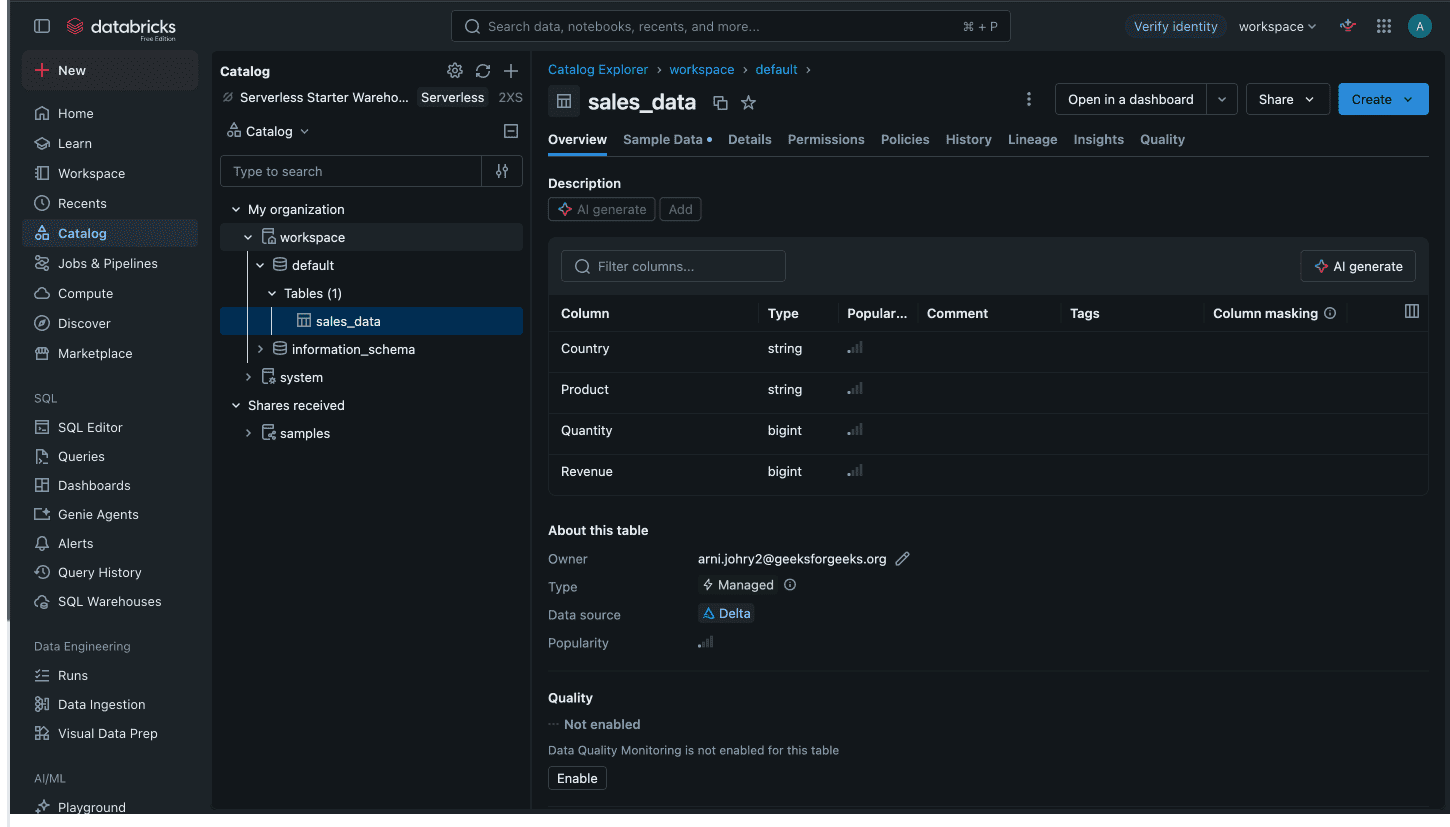1450x827 pixels.
Task: Open the Catalog view dropdown
Action: [268, 131]
